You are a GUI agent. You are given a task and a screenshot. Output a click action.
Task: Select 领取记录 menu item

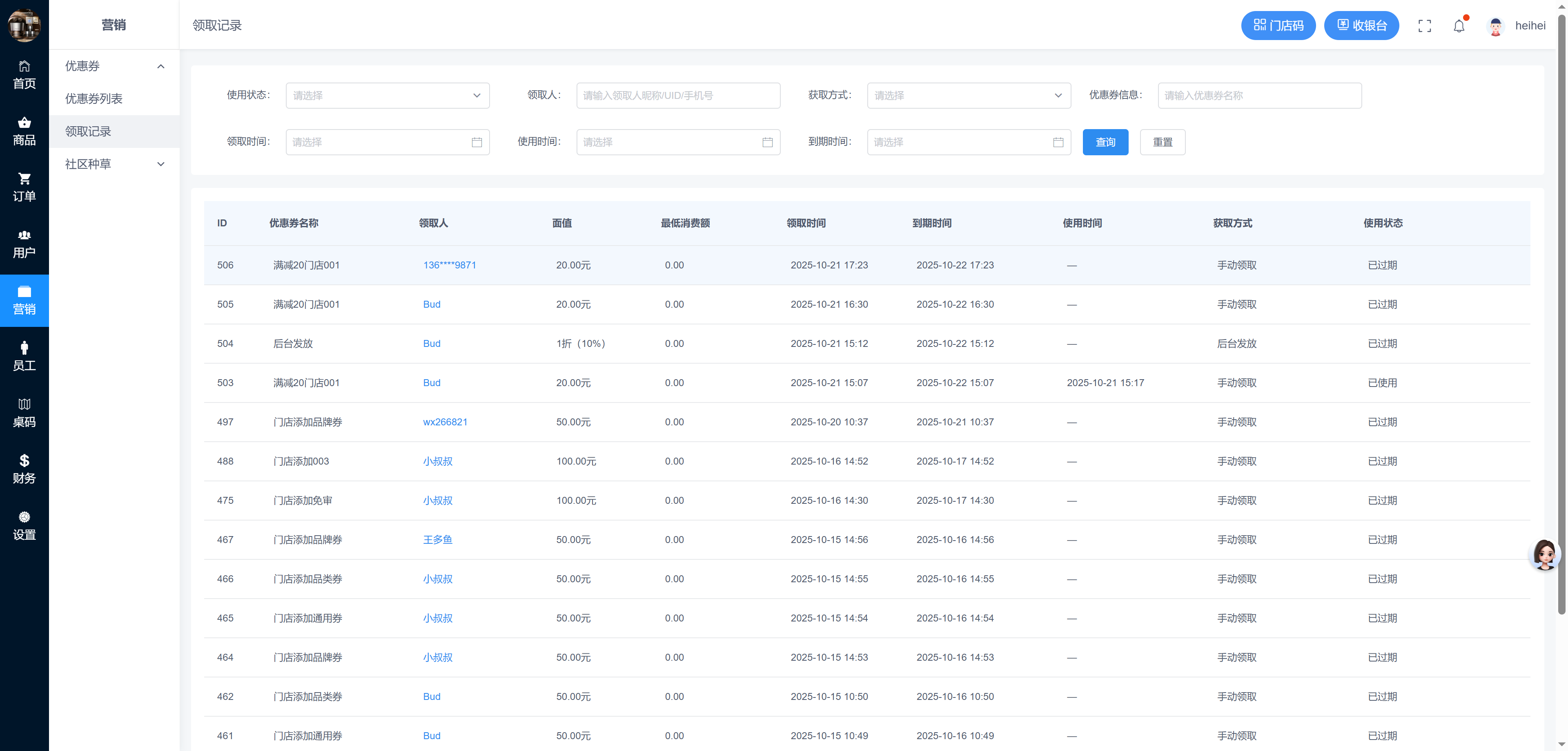(88, 132)
